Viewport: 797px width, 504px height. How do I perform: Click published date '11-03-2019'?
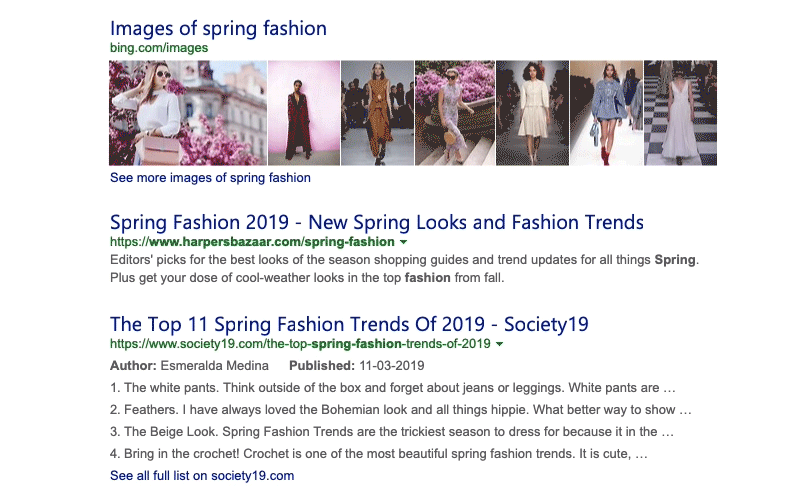pos(392,366)
